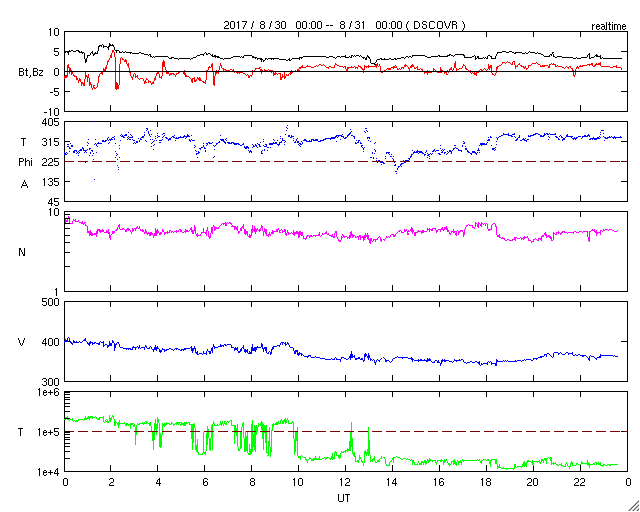Click the '1e+5' temperature tick label

(48, 432)
